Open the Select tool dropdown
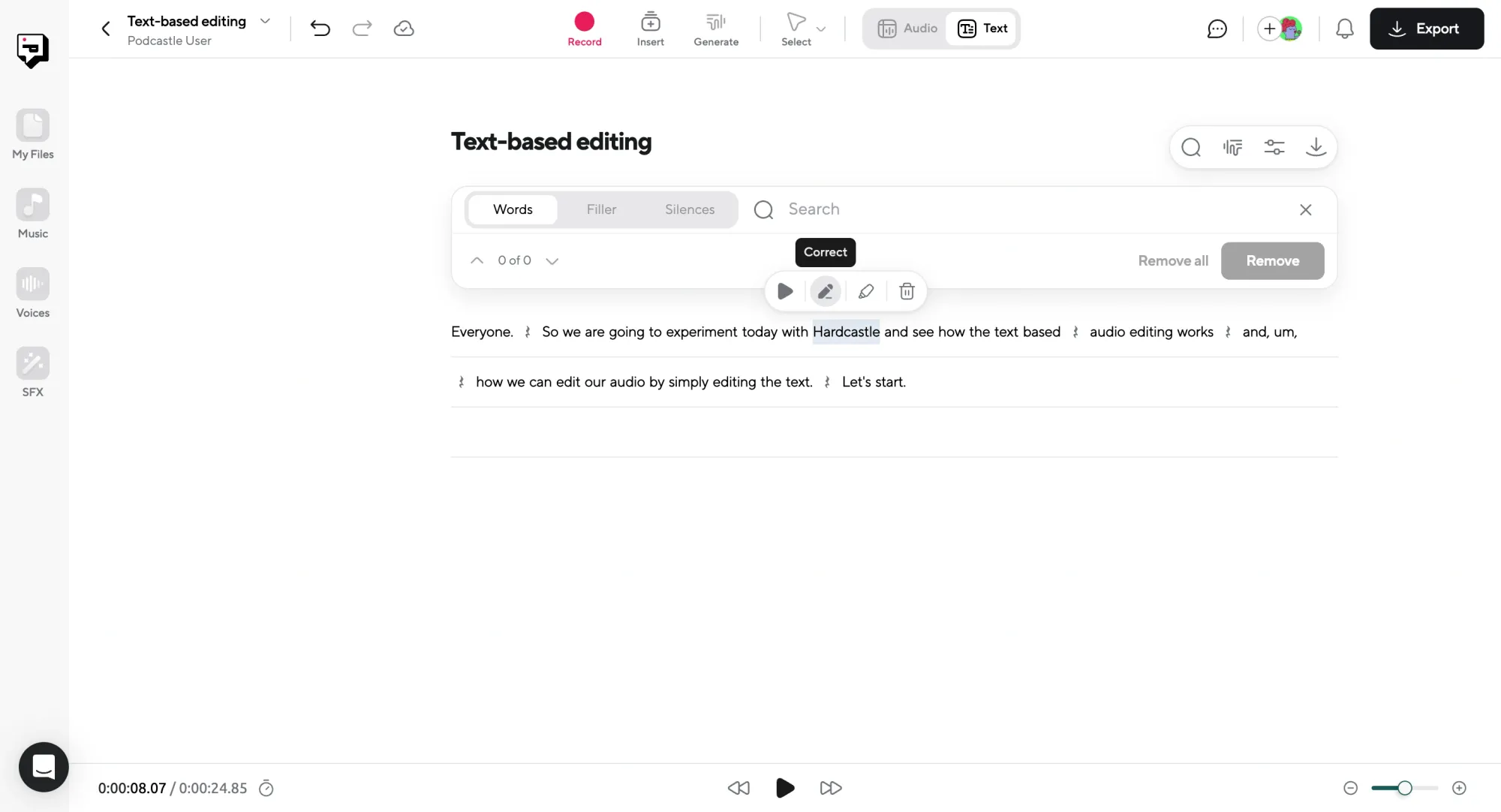 (x=820, y=29)
